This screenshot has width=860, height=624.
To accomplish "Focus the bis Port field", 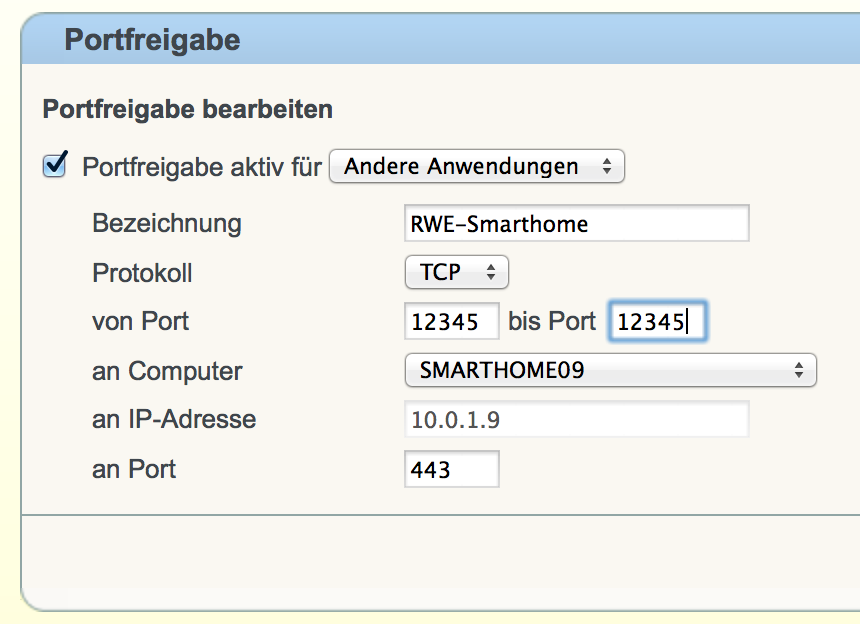I will click(x=657, y=321).
